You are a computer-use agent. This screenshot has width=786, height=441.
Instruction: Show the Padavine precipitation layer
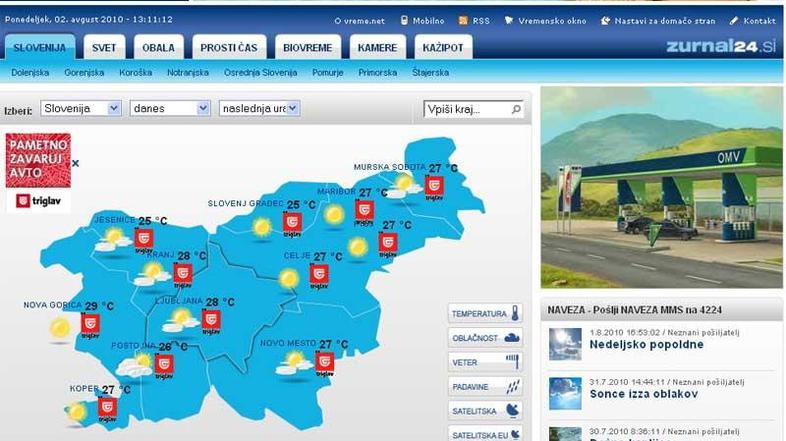pyautogui.click(x=485, y=387)
